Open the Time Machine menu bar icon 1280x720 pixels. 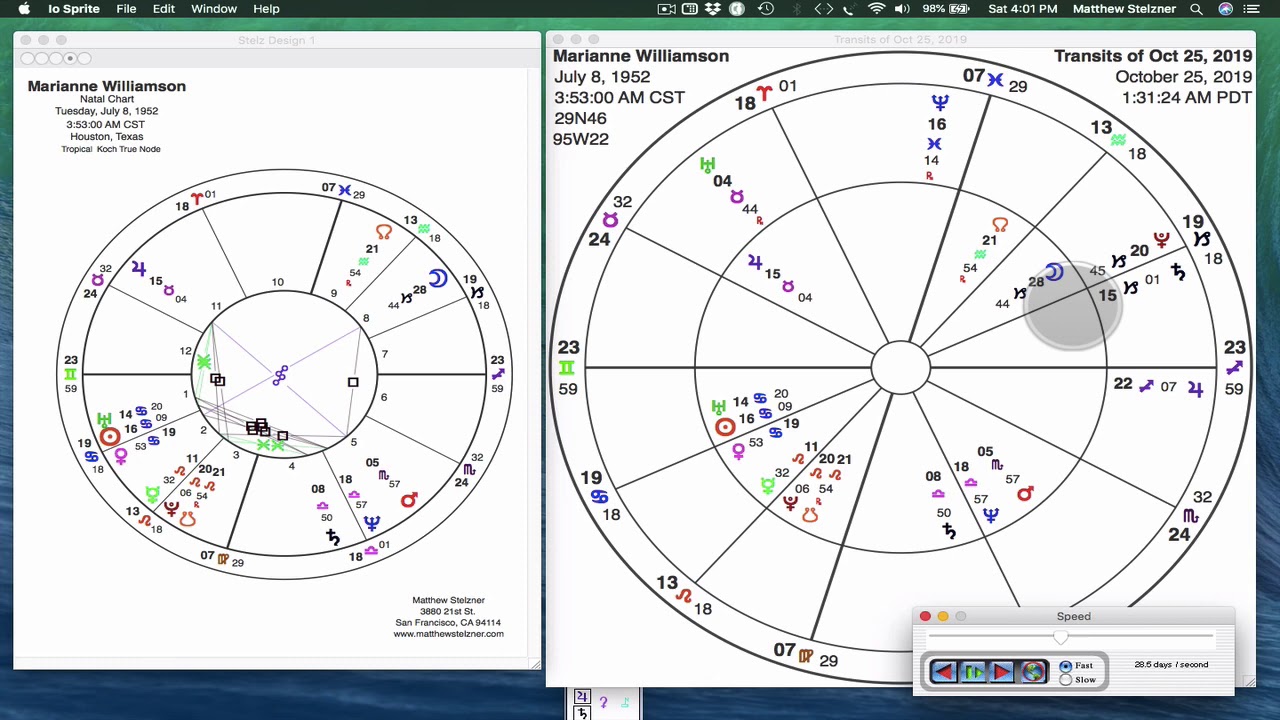pyautogui.click(x=766, y=9)
